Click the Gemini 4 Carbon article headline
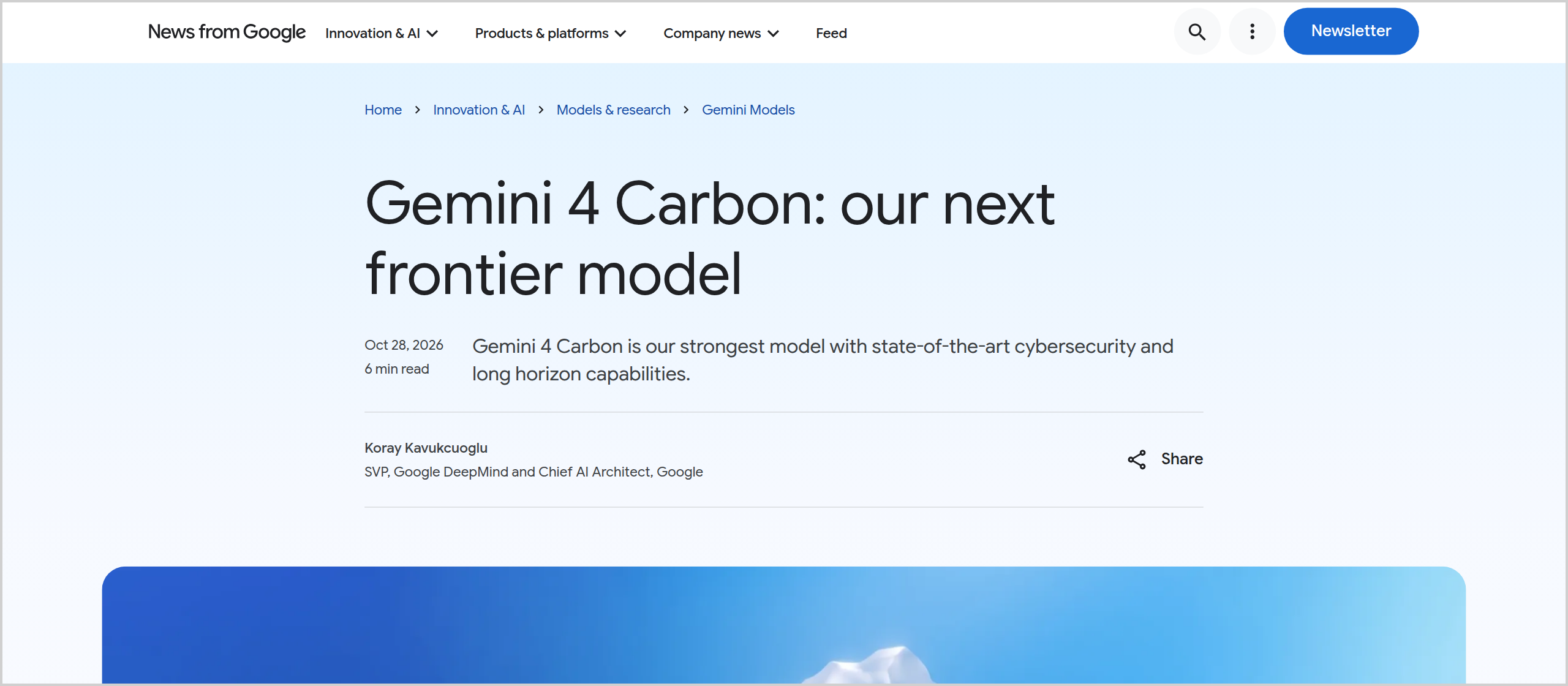This screenshot has width=1568, height=686. (709, 239)
